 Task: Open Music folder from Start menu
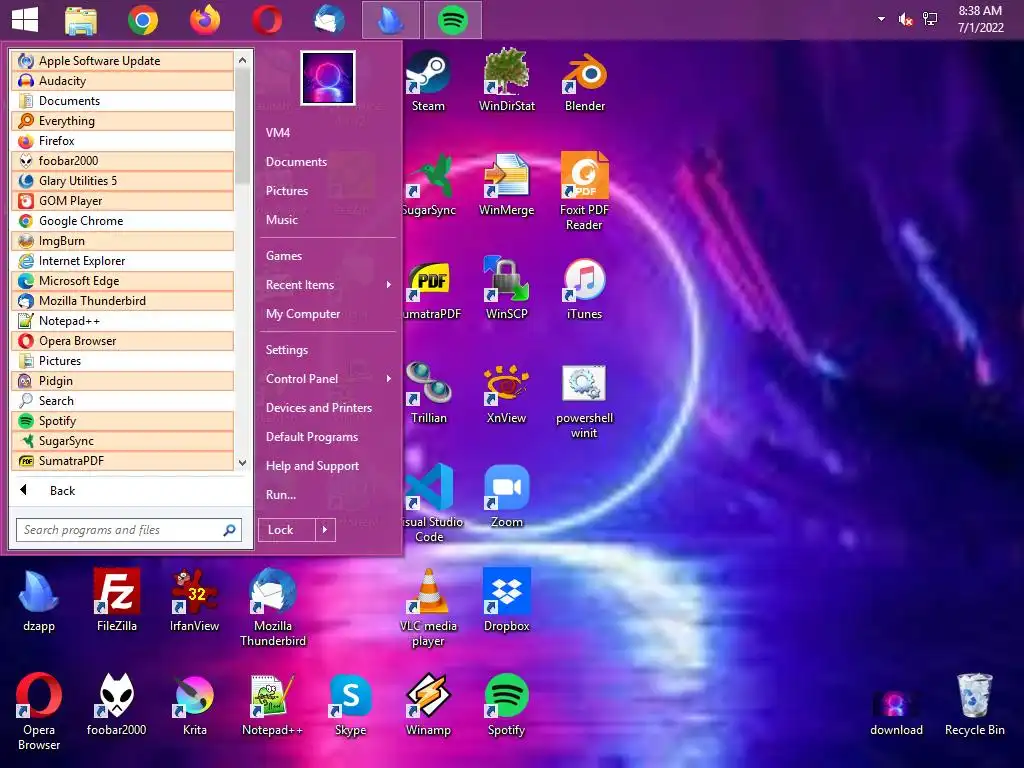(x=281, y=220)
